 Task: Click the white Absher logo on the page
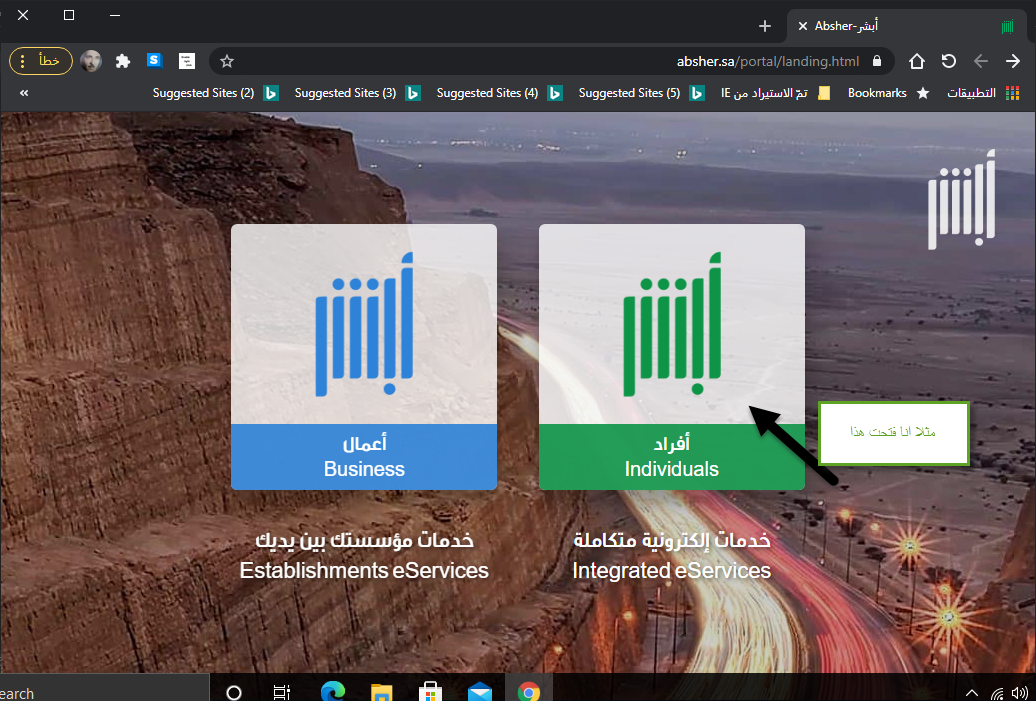coord(961,200)
